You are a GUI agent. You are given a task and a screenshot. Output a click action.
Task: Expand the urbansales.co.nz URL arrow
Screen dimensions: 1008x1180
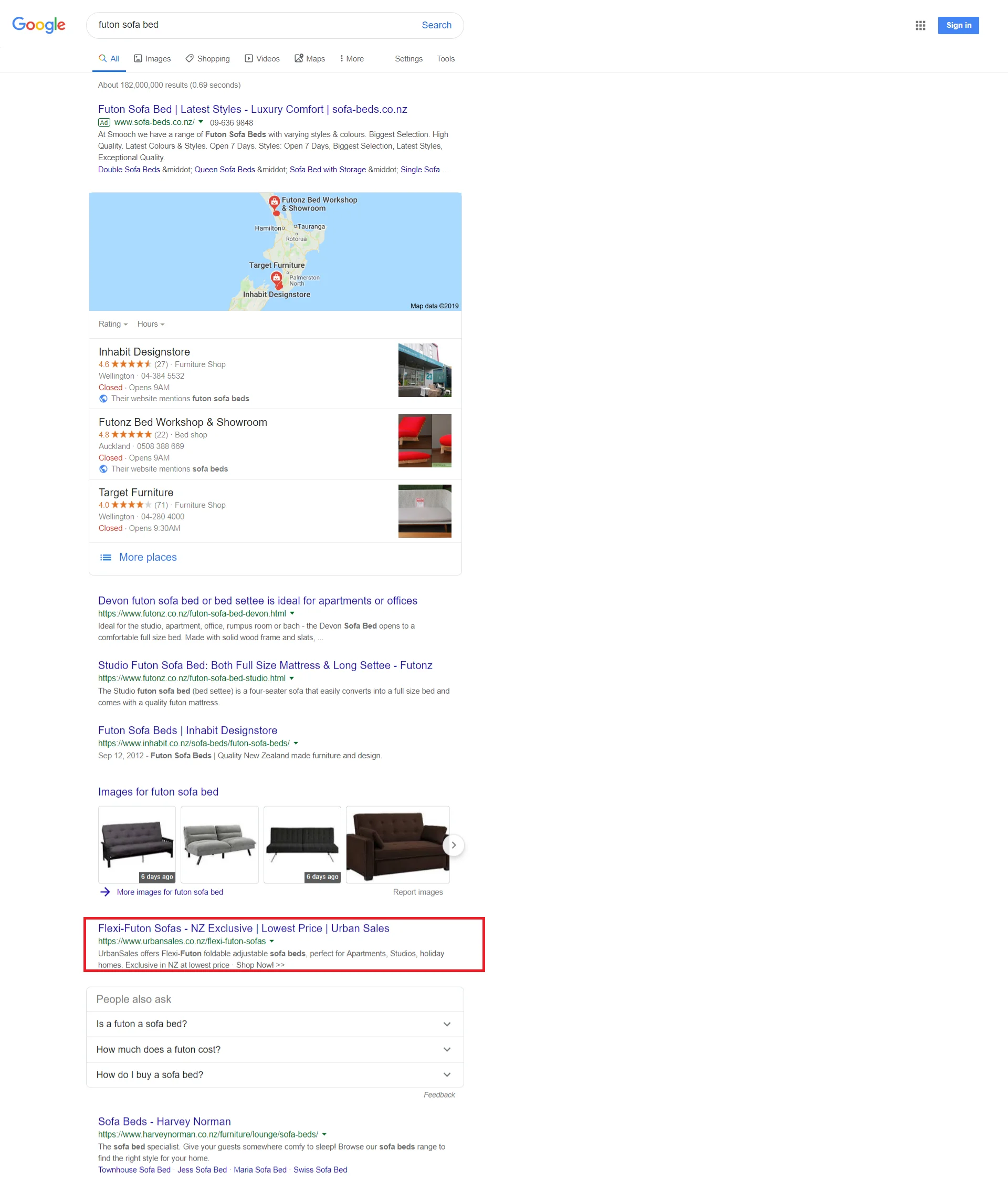pyautogui.click(x=271, y=942)
